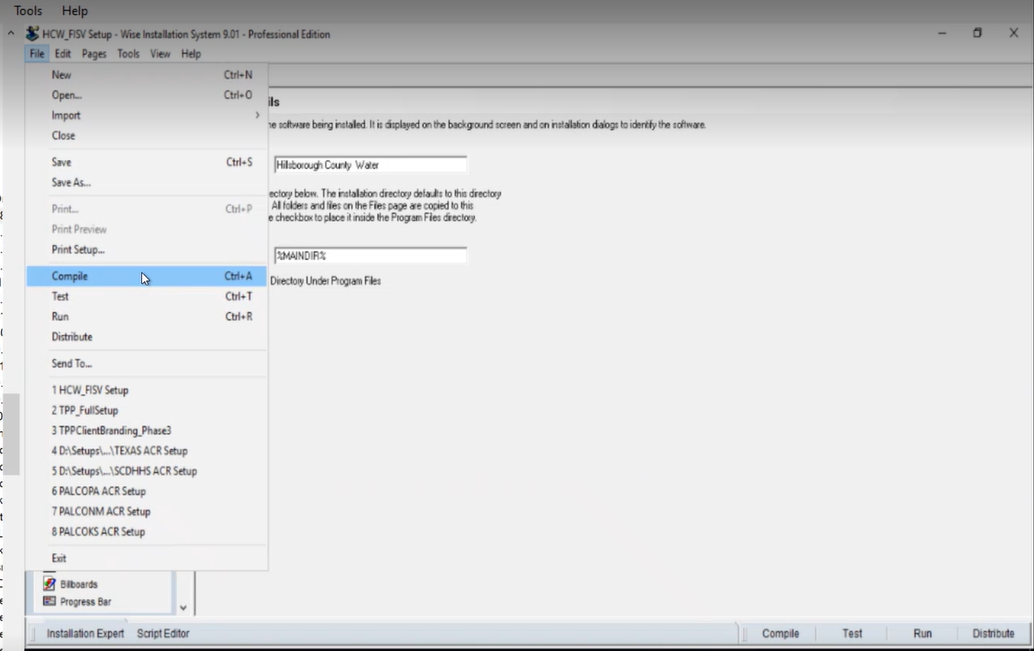Click the Compile button in the bottom bar
Screen dimensions: 1034x651
[x=780, y=633]
